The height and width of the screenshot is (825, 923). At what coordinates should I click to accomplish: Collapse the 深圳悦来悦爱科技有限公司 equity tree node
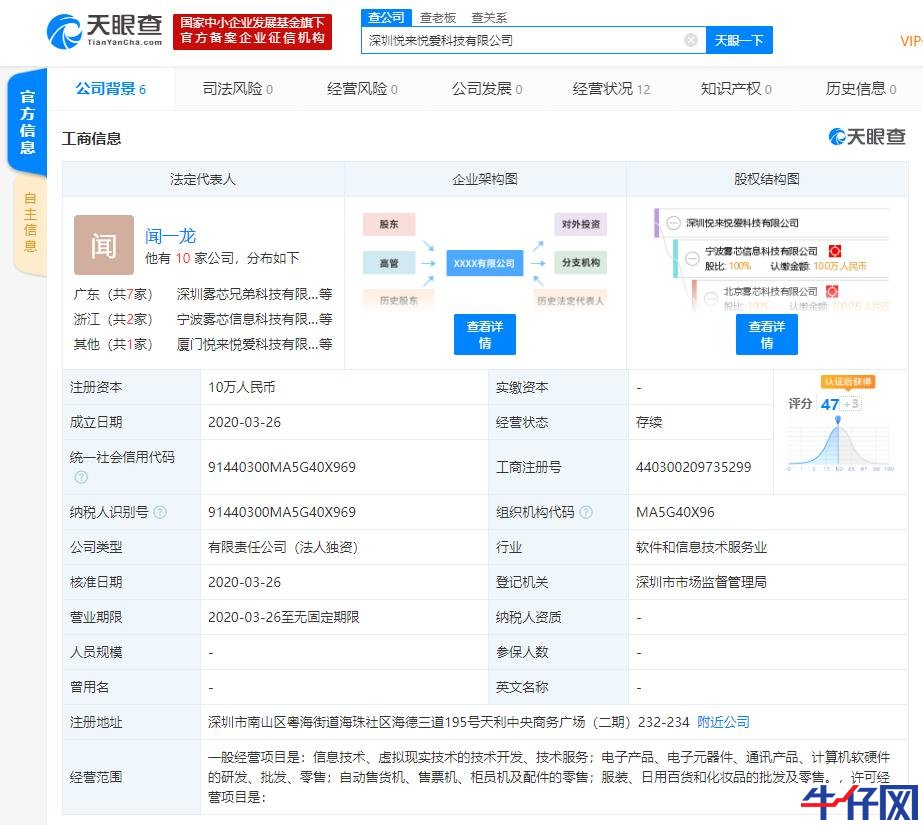(674, 223)
